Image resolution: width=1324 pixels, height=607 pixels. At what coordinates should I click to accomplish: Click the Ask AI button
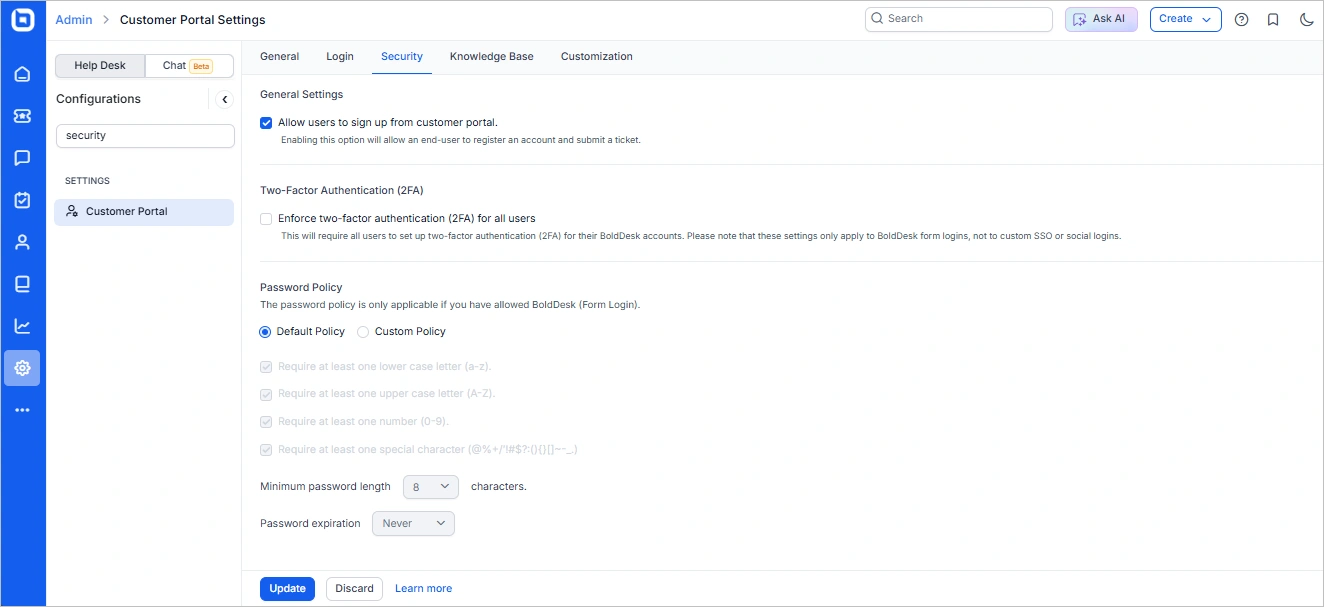pos(1101,19)
